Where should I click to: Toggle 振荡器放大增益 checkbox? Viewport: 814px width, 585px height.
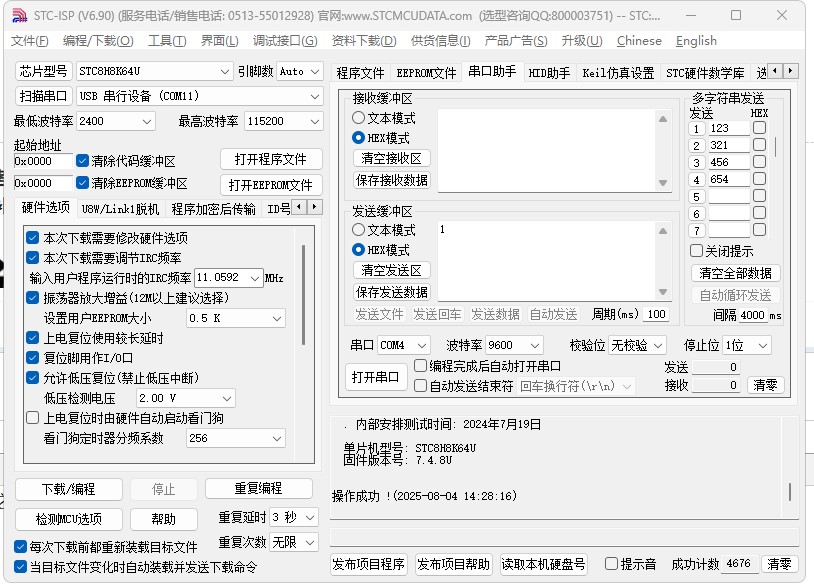pos(33,297)
